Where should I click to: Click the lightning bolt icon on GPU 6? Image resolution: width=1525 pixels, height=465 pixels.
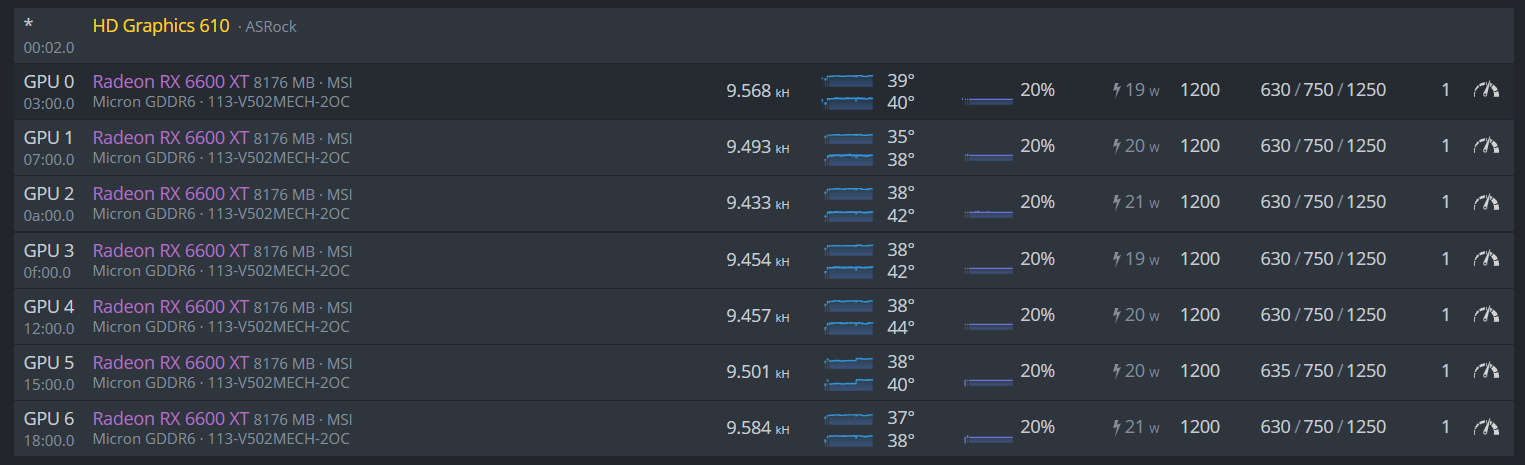tap(1117, 427)
